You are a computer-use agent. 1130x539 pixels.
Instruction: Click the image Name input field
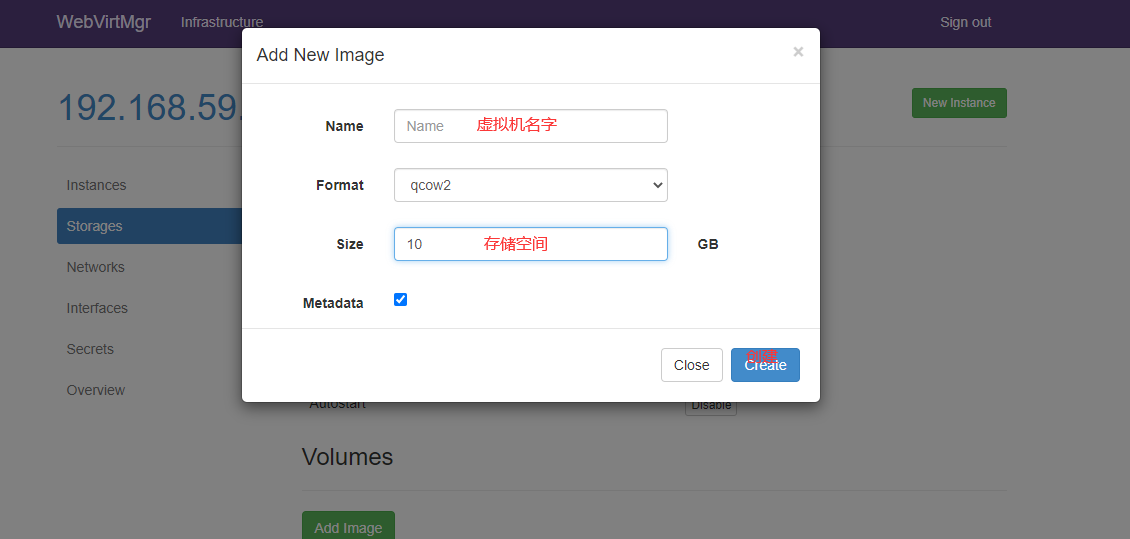[x=530, y=126]
